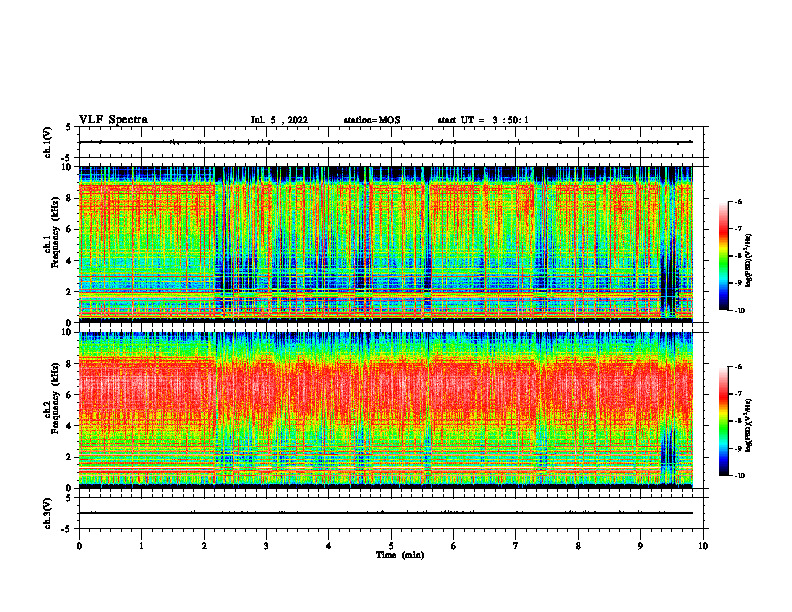Screen dimensions: 792x612
Task: Click the ch.2 spectrogram color scale bar
Action: click(723, 421)
